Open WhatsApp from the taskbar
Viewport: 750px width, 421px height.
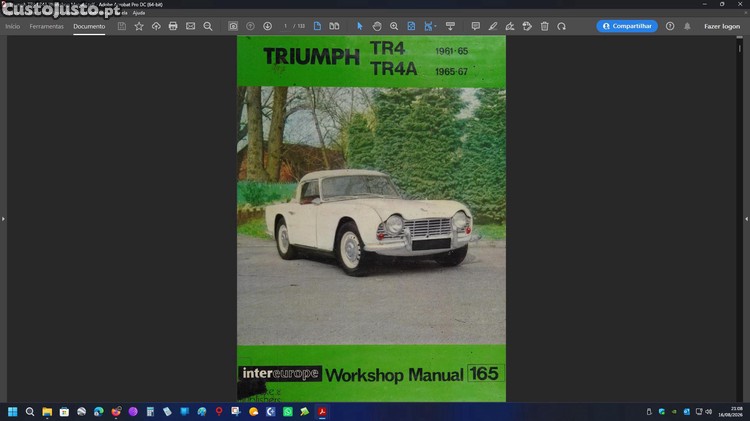click(287, 411)
